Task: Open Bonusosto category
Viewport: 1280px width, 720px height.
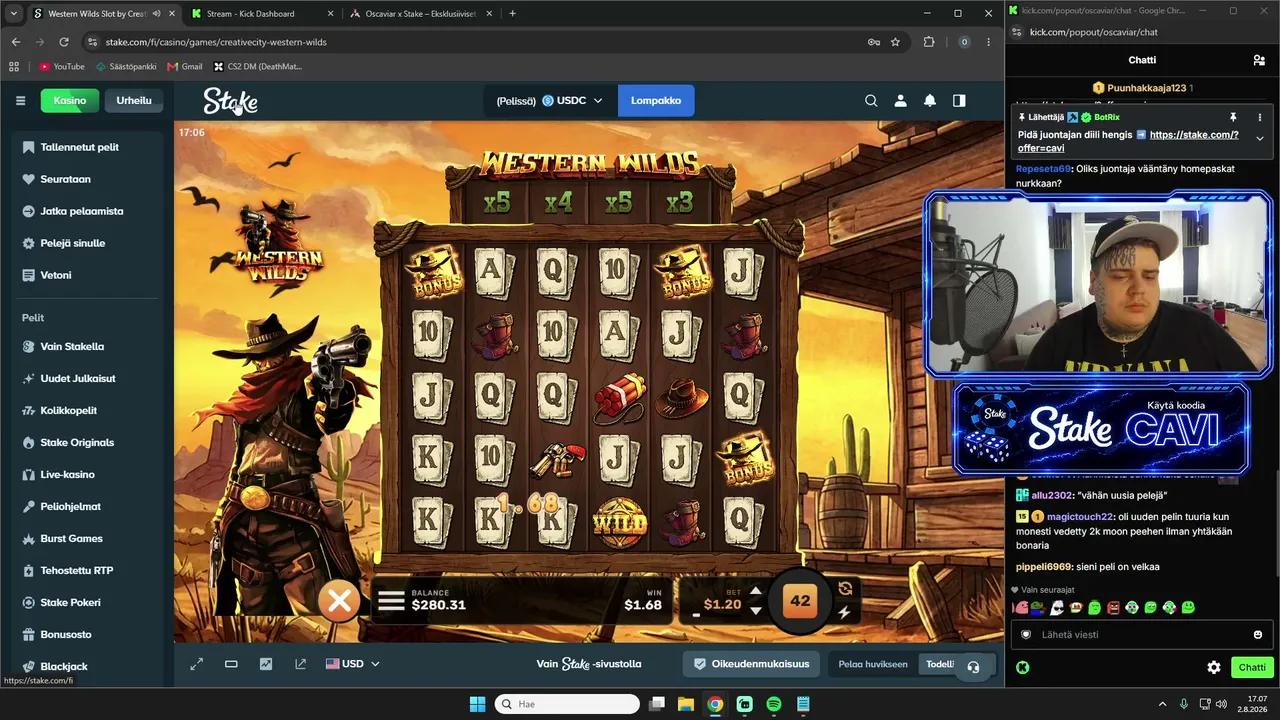Action: click(x=88, y=634)
